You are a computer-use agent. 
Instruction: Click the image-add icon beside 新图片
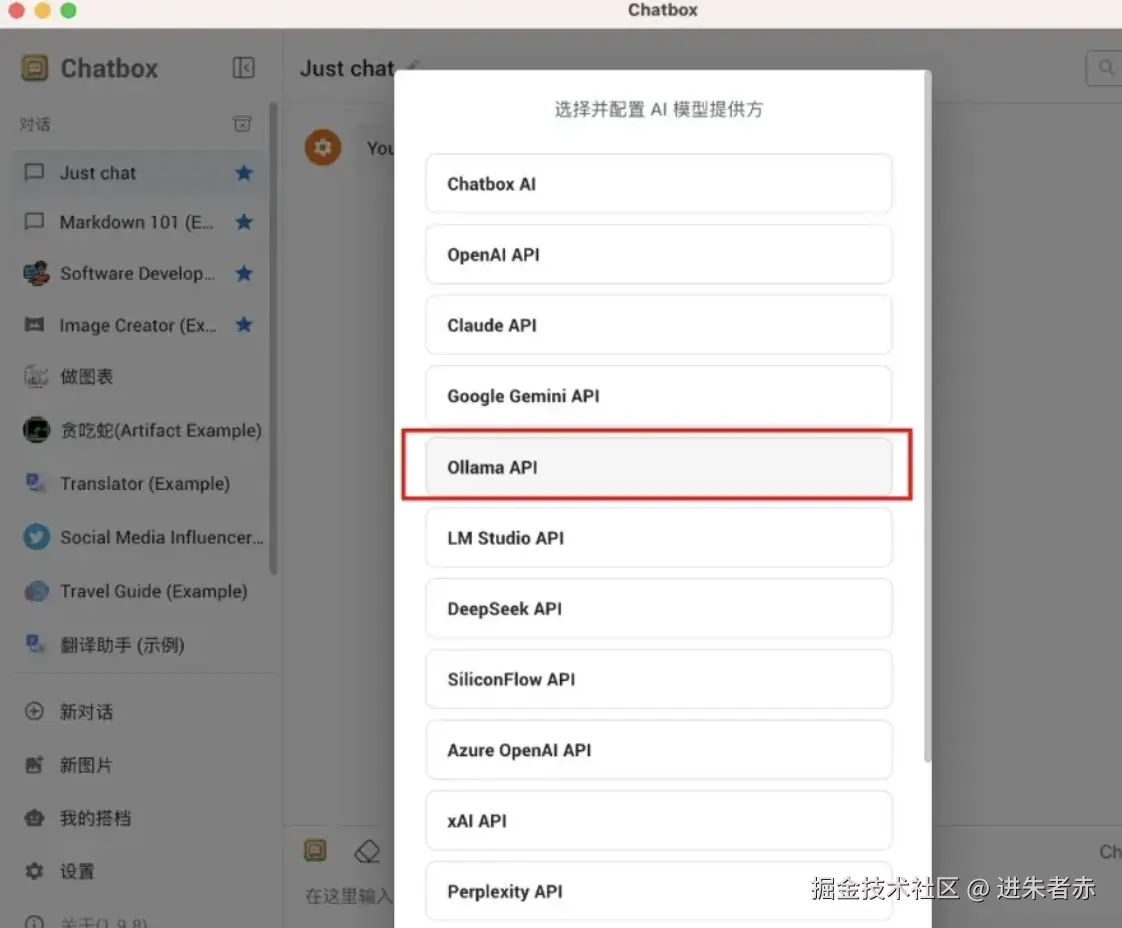tap(34, 764)
